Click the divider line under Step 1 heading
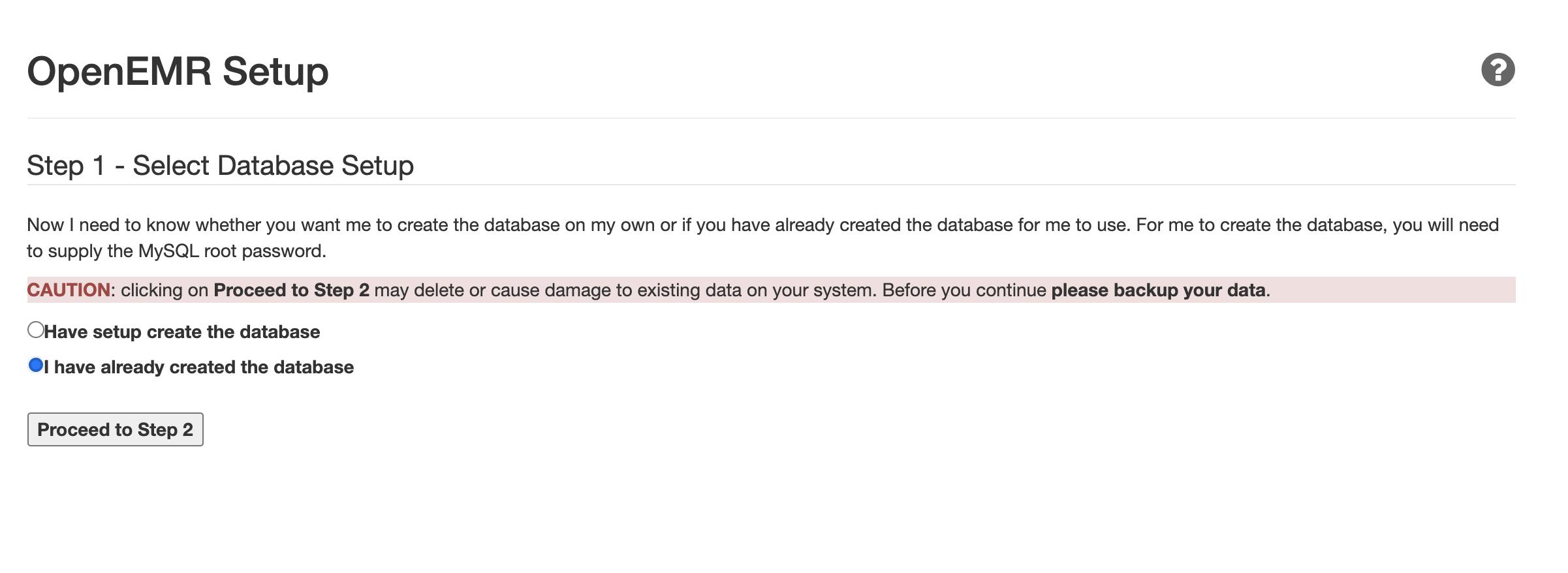Image resolution: width=1568 pixels, height=573 pixels. coord(770,185)
